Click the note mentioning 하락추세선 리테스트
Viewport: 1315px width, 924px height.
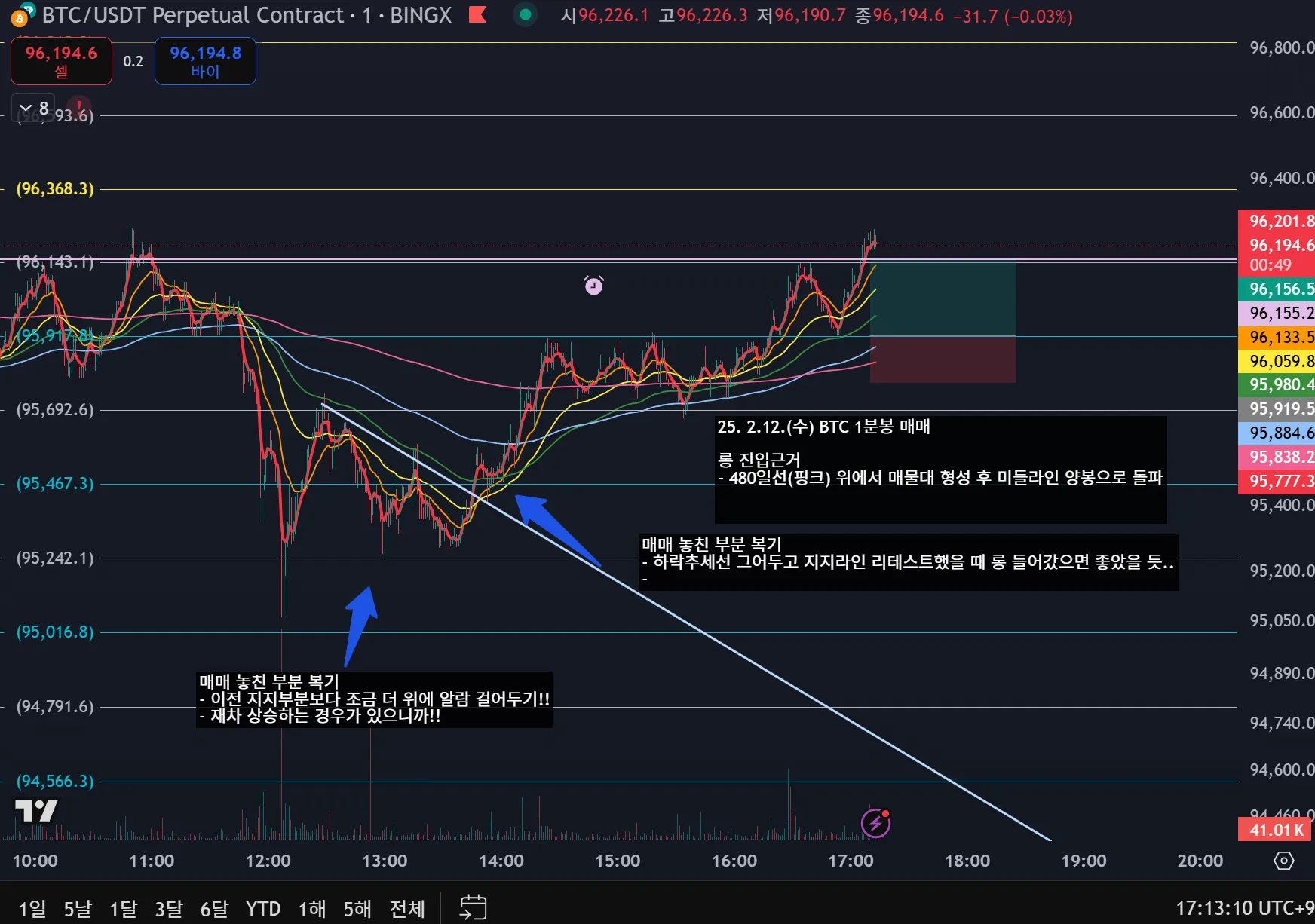[908, 562]
